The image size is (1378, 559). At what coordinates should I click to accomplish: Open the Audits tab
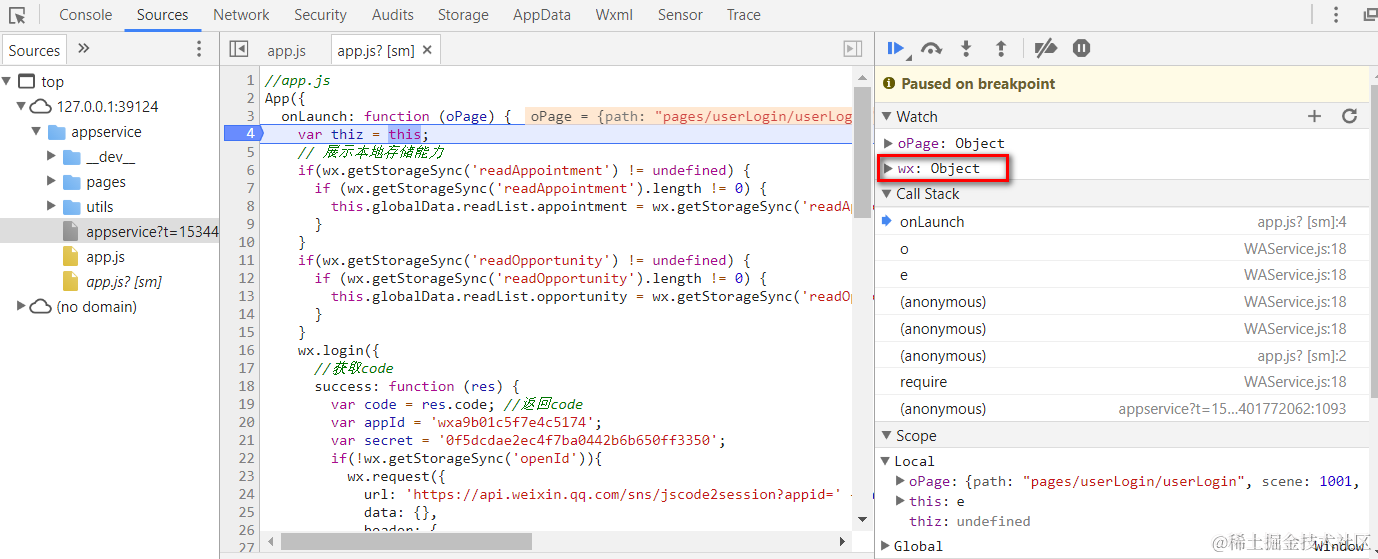coord(392,15)
